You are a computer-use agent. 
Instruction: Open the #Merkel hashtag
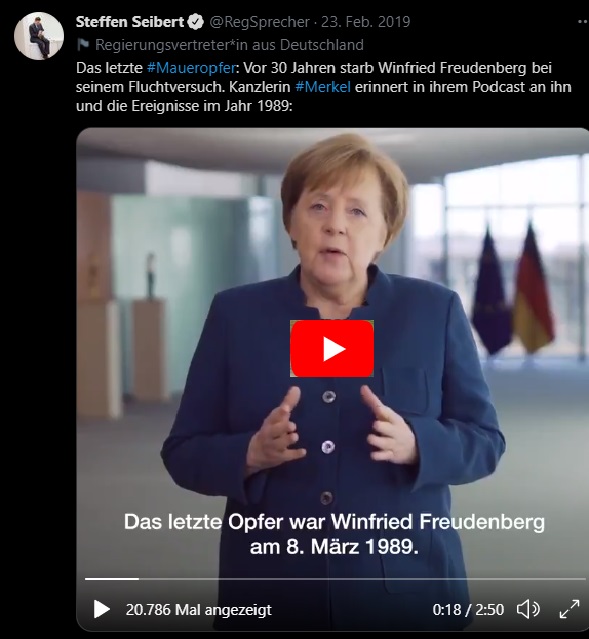323,87
